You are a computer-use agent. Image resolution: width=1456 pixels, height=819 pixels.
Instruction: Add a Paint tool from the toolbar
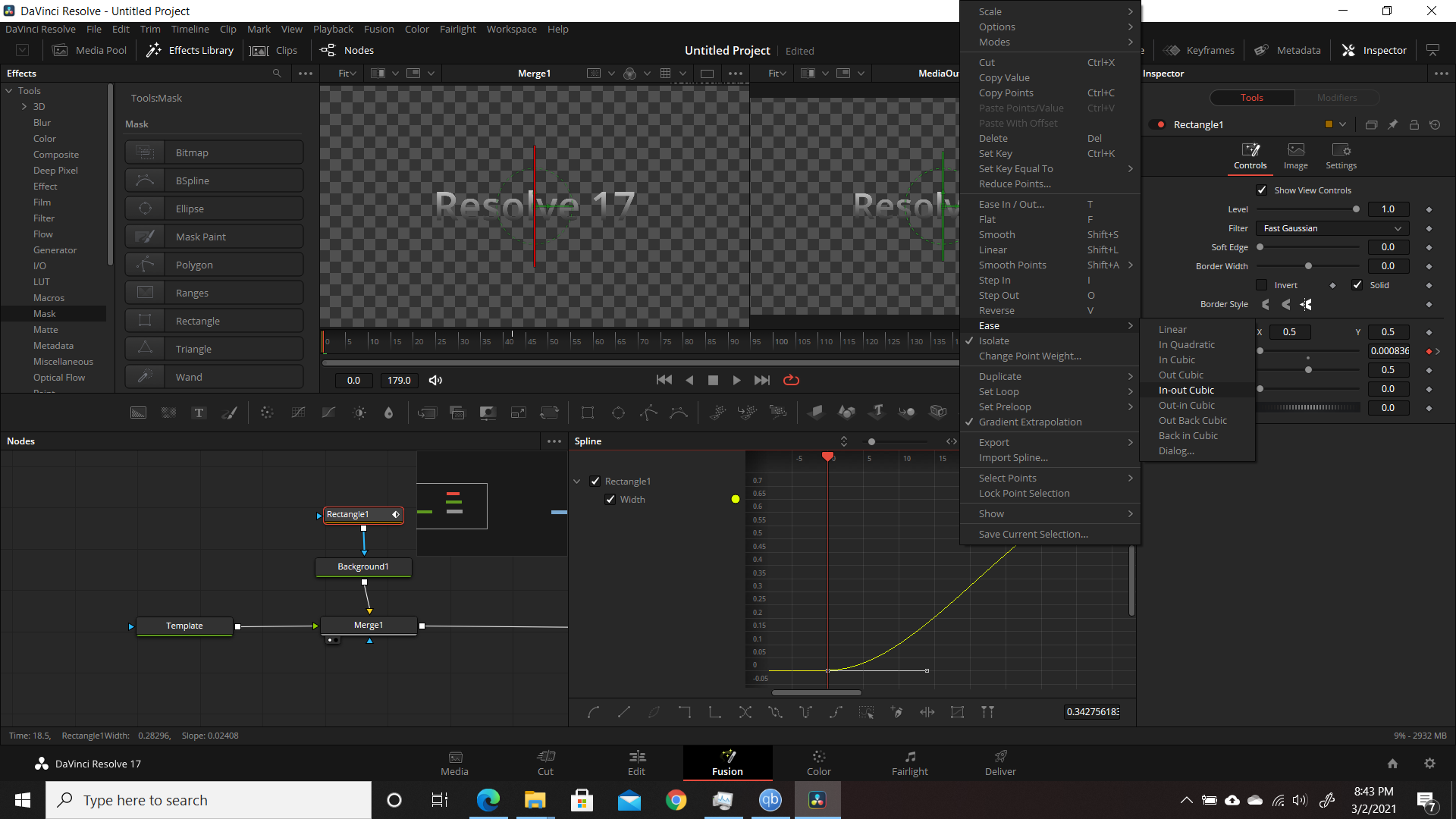(x=229, y=413)
